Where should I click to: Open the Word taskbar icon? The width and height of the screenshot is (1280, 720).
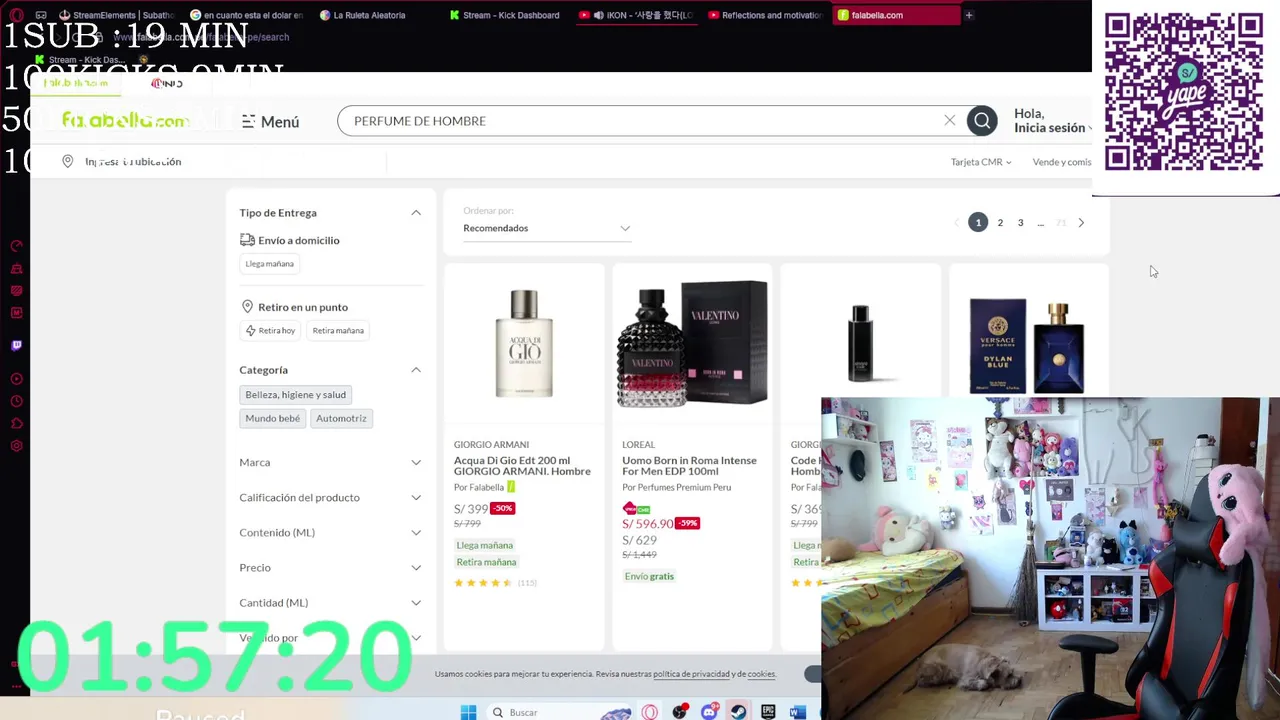click(797, 712)
